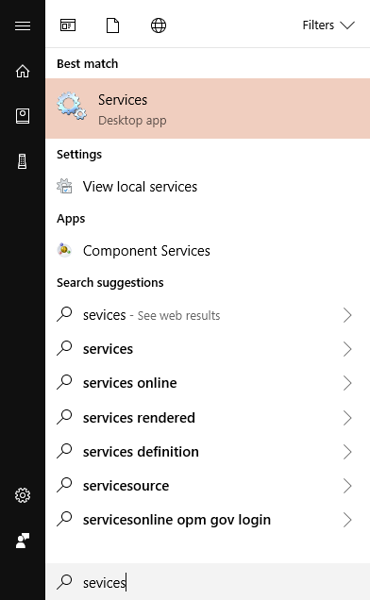Expand the Filters dropdown
This screenshot has height=600, width=370.
(328, 25)
